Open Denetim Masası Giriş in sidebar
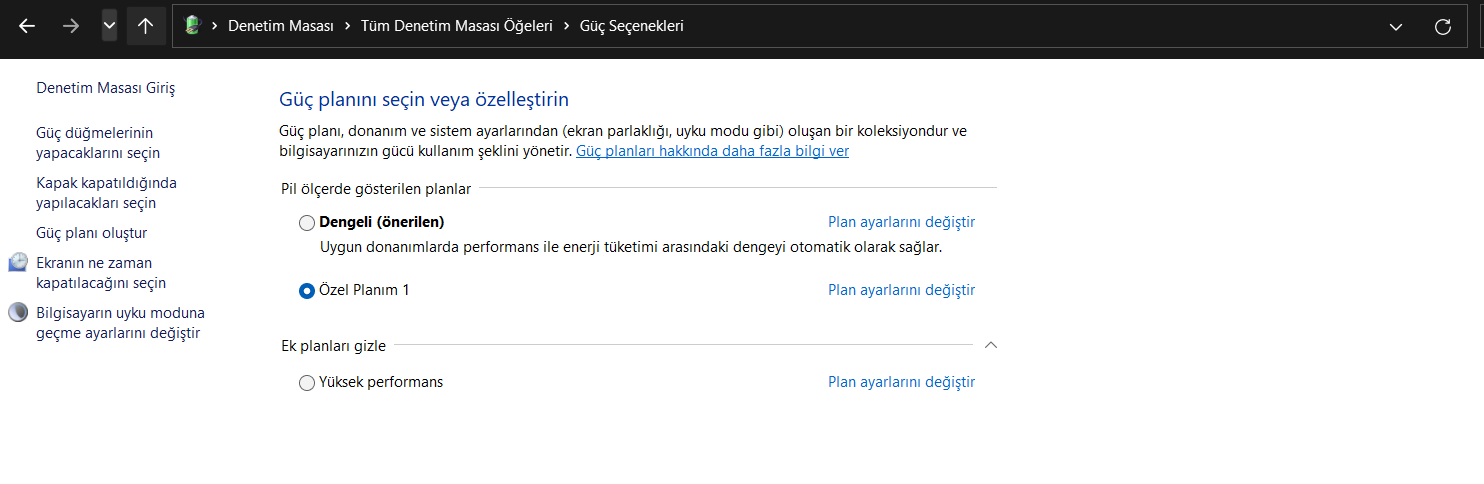This screenshot has height=484, width=1484. click(106, 88)
